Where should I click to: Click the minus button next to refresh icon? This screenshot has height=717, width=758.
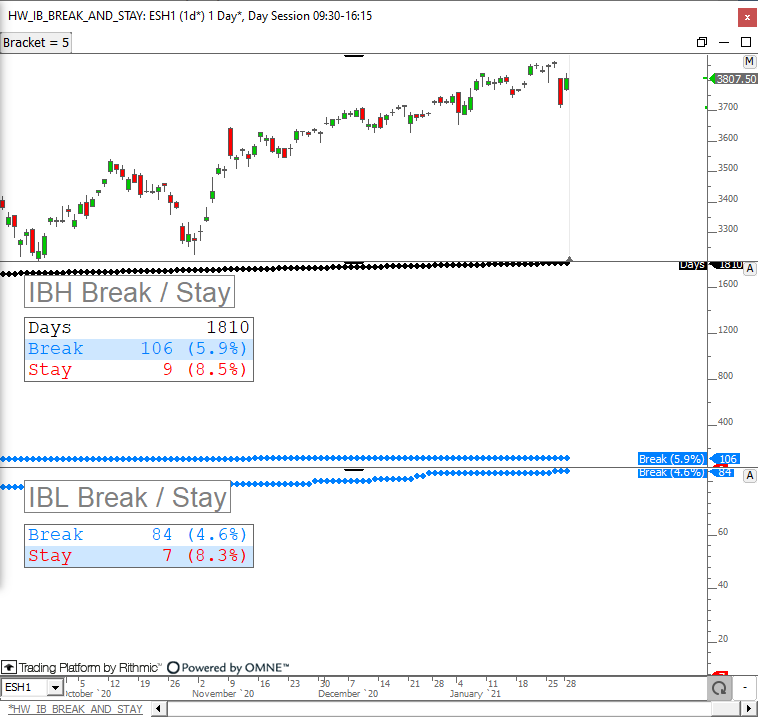tap(746, 688)
